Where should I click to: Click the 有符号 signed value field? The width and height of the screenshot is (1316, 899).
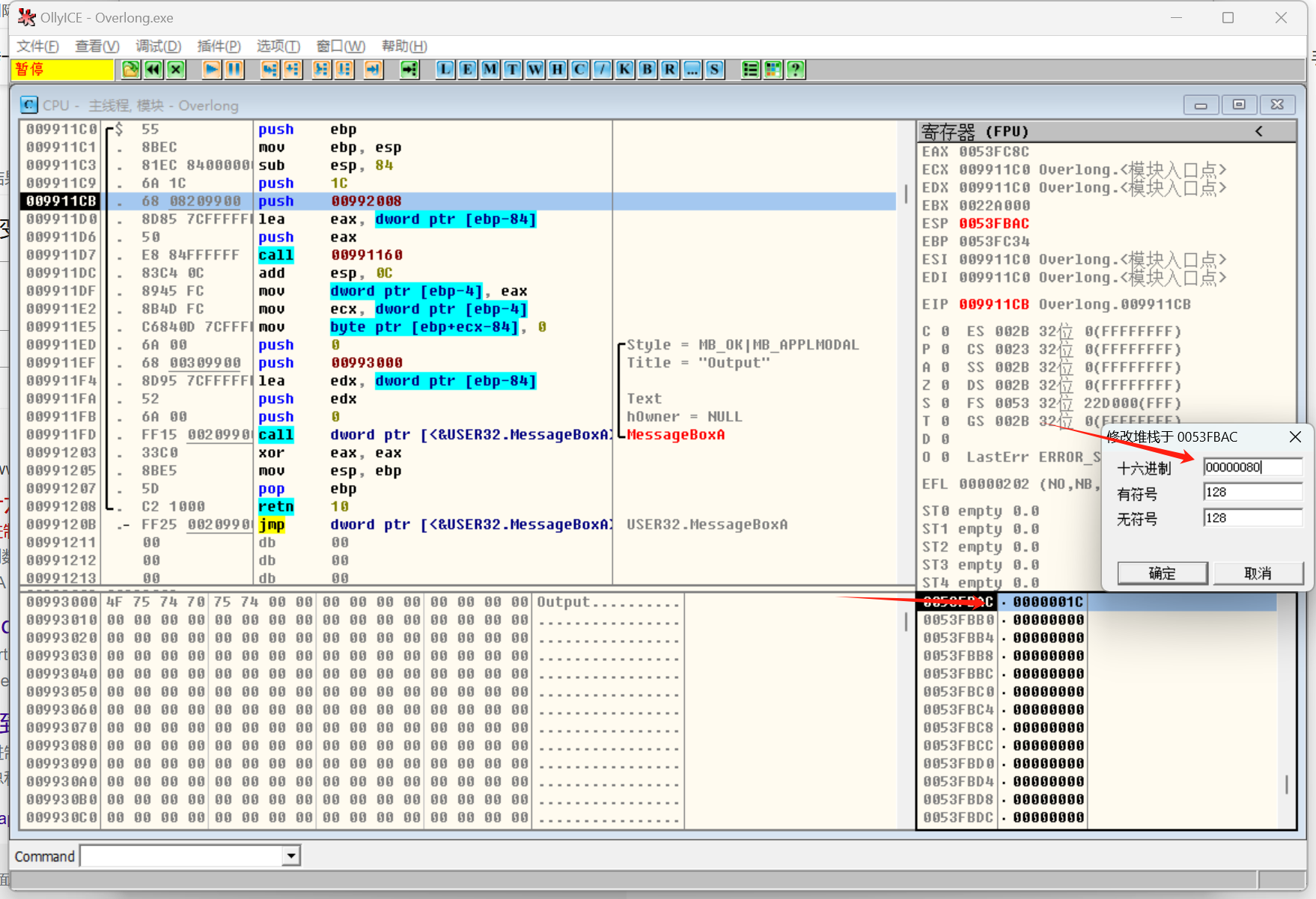click(1252, 493)
